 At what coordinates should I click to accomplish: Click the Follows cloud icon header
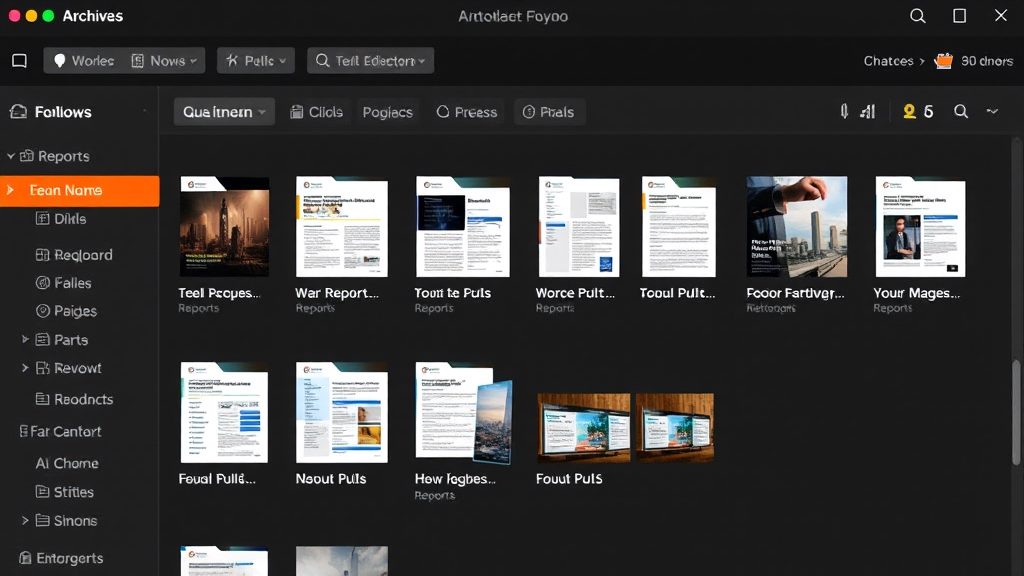pyautogui.click(x=18, y=112)
